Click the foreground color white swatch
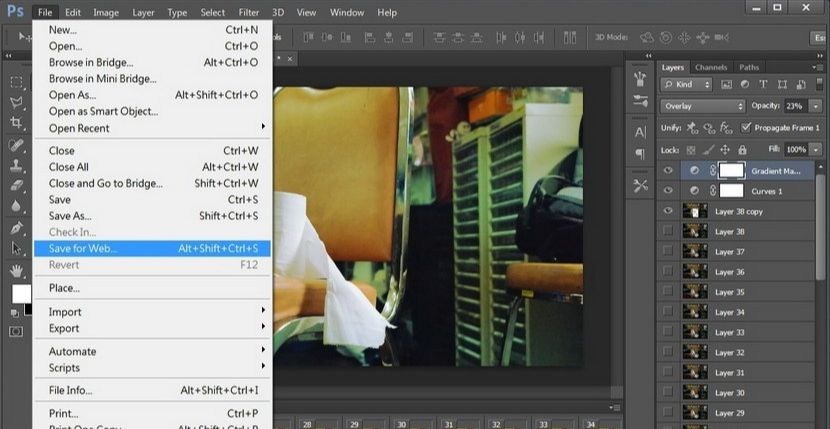 click(21, 294)
